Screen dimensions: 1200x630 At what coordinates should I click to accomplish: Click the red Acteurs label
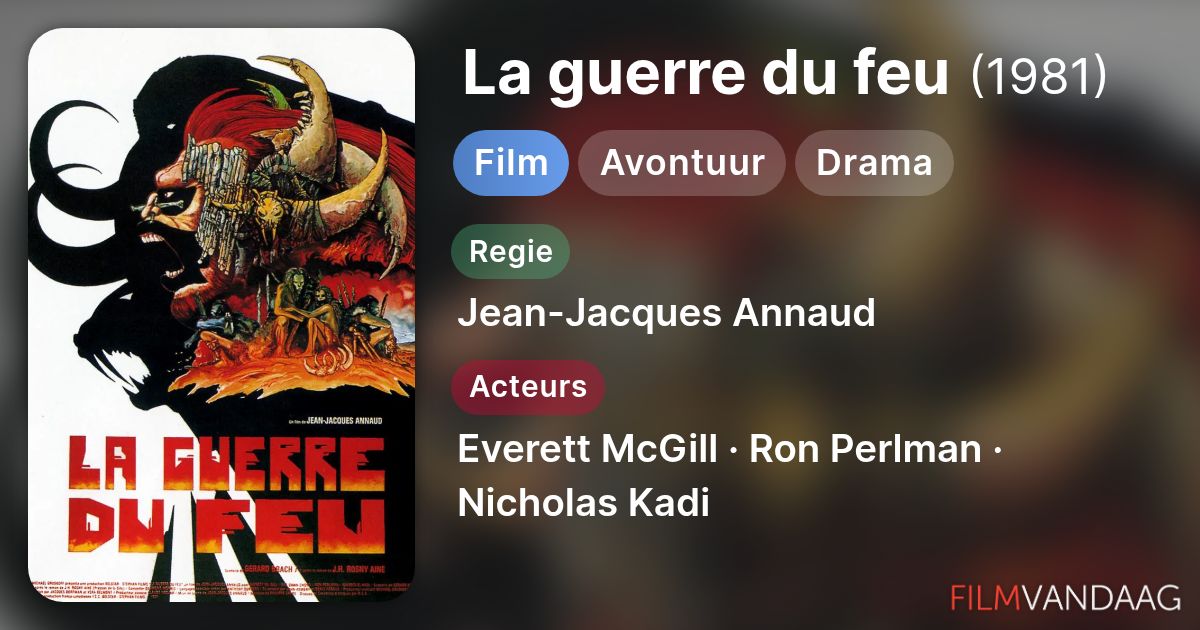tap(528, 387)
